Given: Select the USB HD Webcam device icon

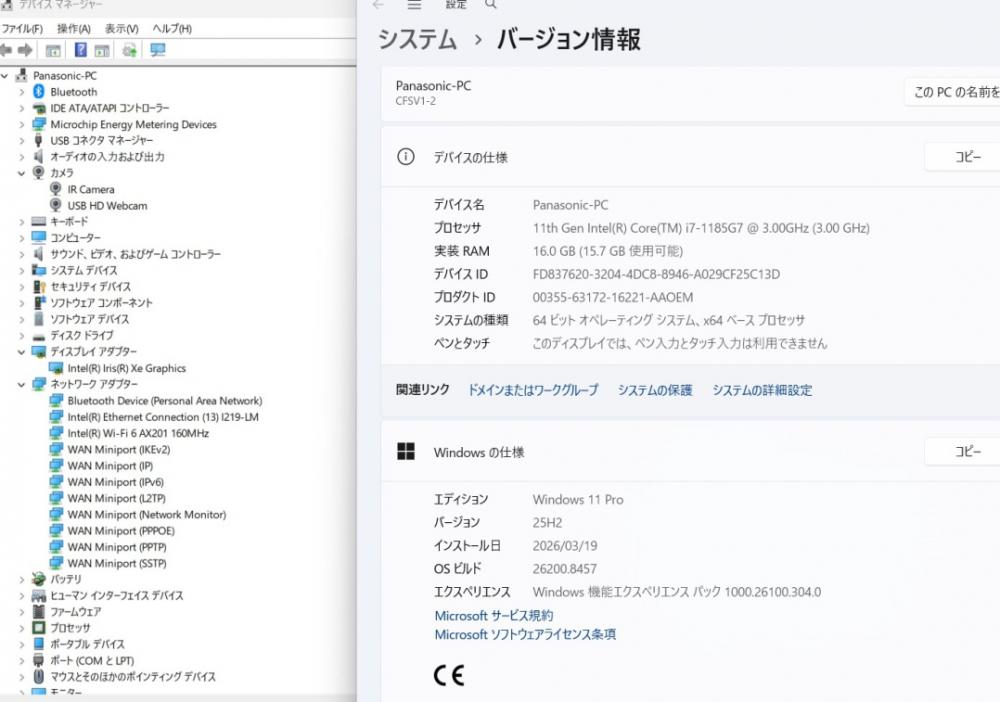Looking at the screenshot, I should coord(56,205).
